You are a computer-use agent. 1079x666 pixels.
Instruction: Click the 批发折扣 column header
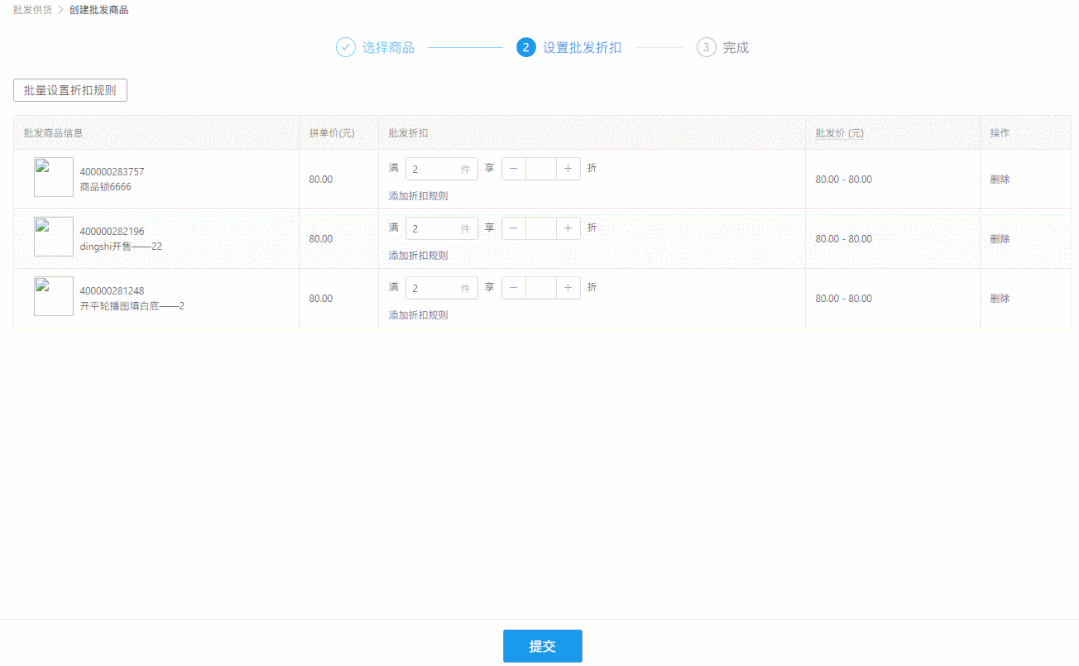tap(408, 133)
